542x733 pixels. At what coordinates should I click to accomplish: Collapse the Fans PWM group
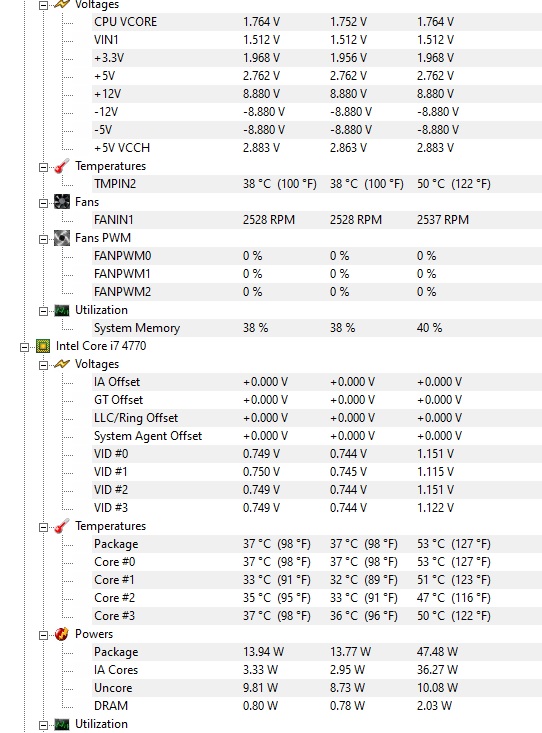[43, 239]
